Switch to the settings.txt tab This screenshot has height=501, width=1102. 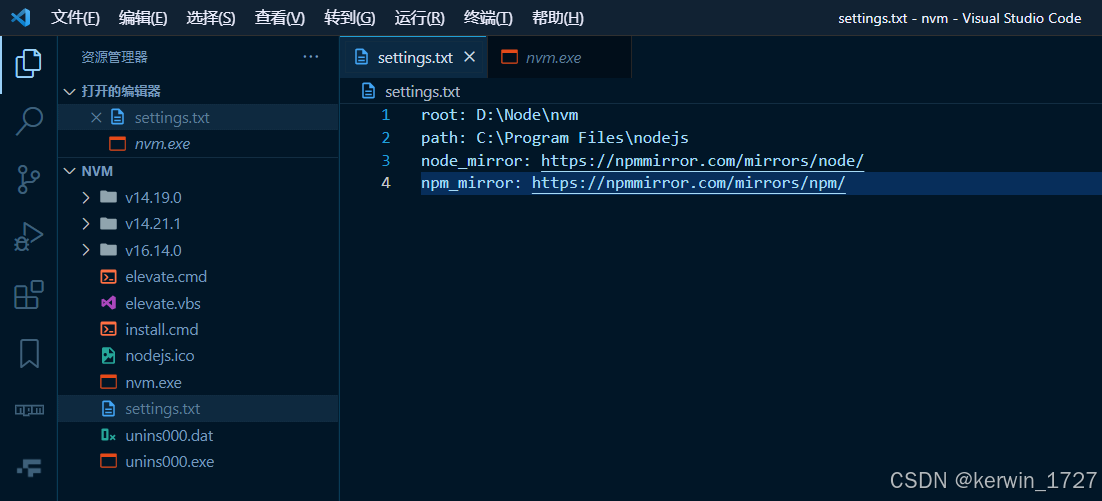pos(413,58)
